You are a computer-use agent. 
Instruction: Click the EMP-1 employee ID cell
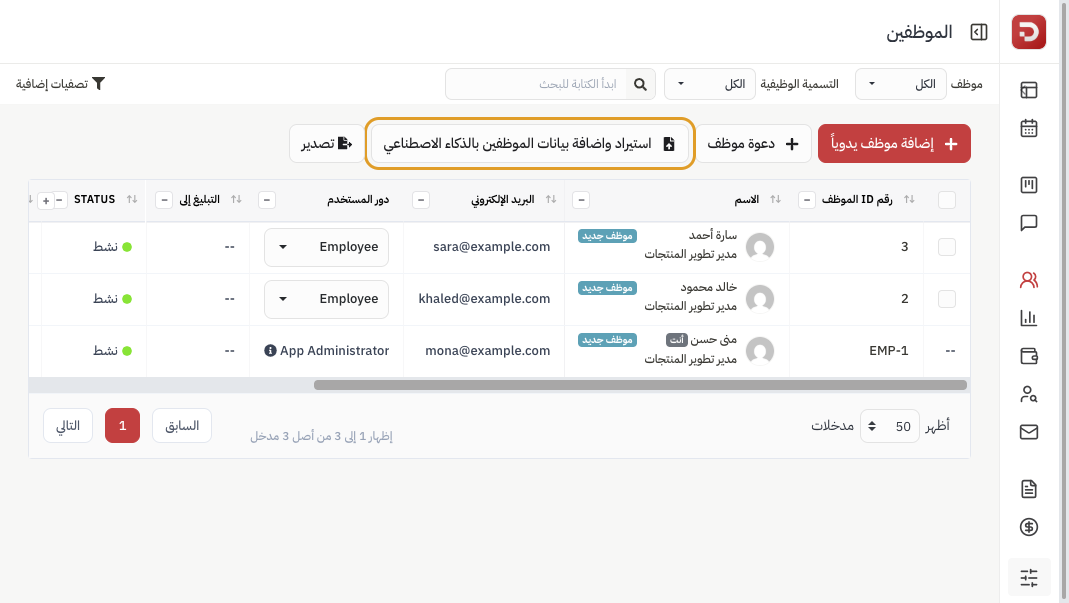click(889, 351)
